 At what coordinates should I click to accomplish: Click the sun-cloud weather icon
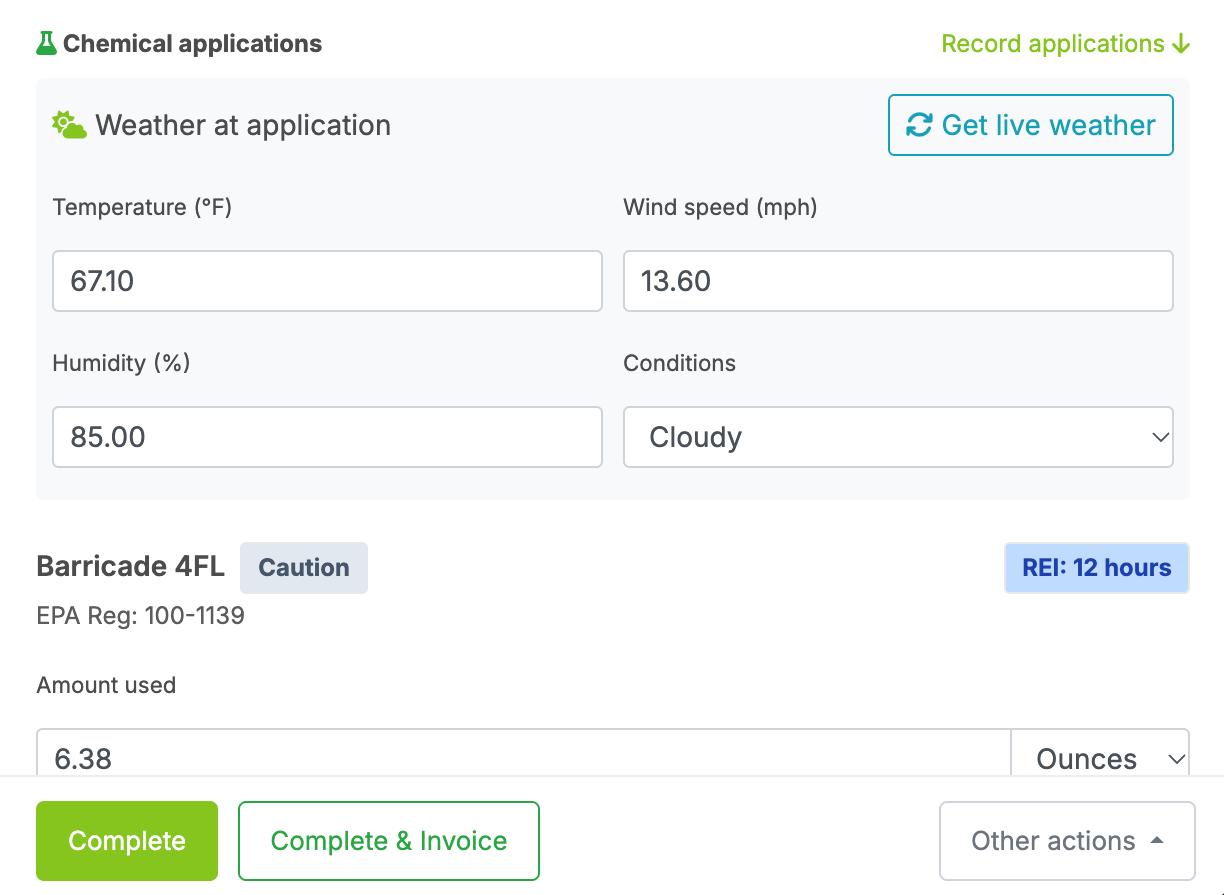(x=70, y=126)
